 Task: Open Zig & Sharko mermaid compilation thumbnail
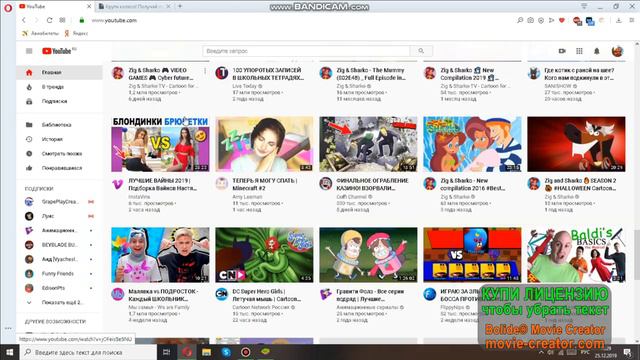point(472,144)
